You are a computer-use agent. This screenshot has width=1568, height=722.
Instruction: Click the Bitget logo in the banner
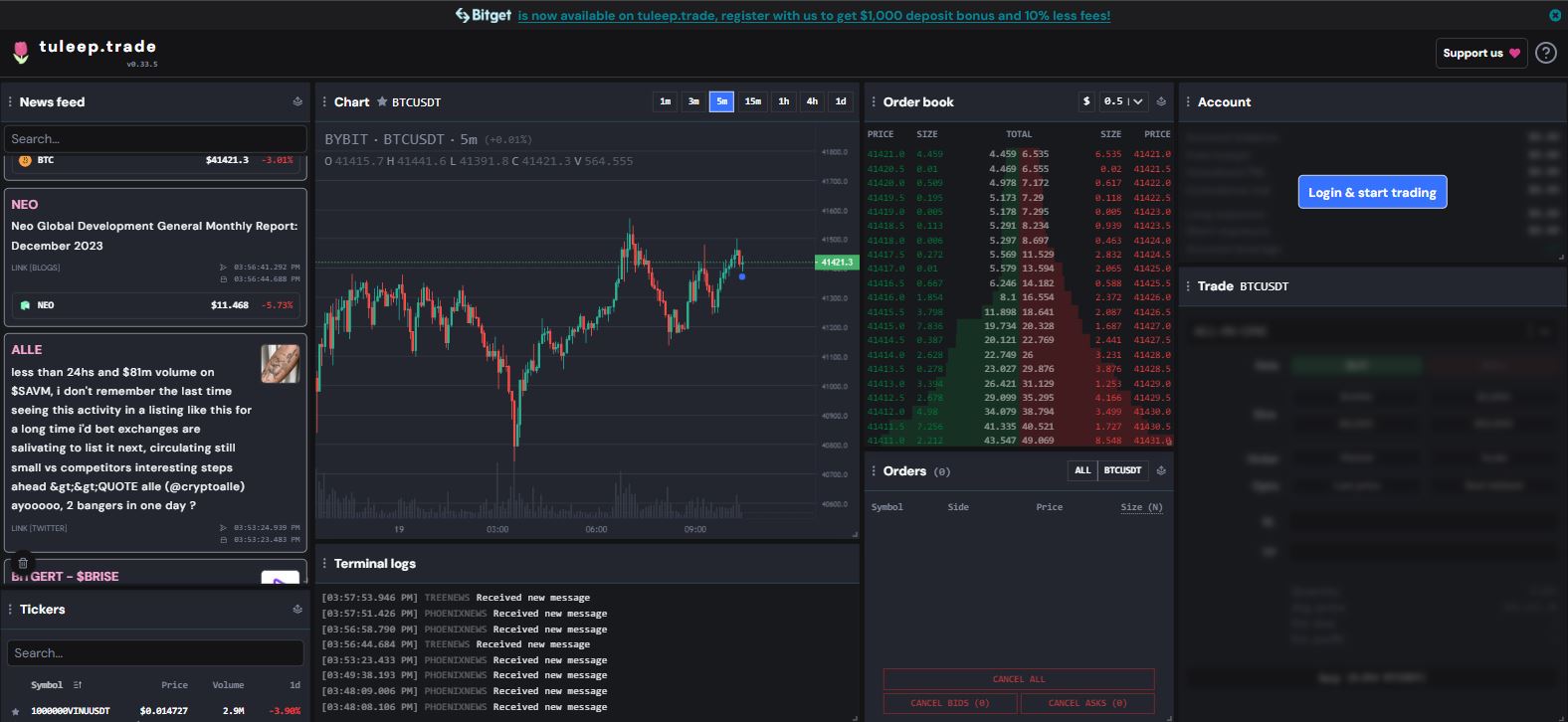coord(484,15)
